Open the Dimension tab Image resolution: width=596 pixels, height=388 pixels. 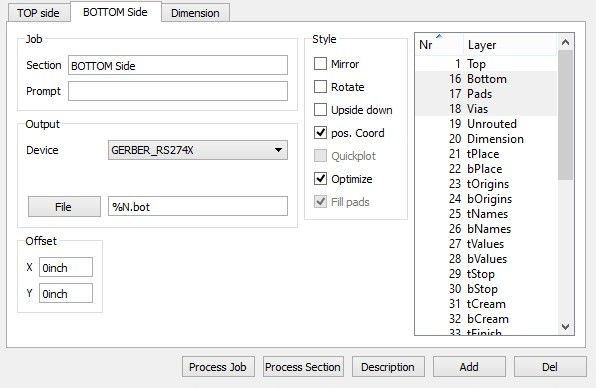click(195, 13)
